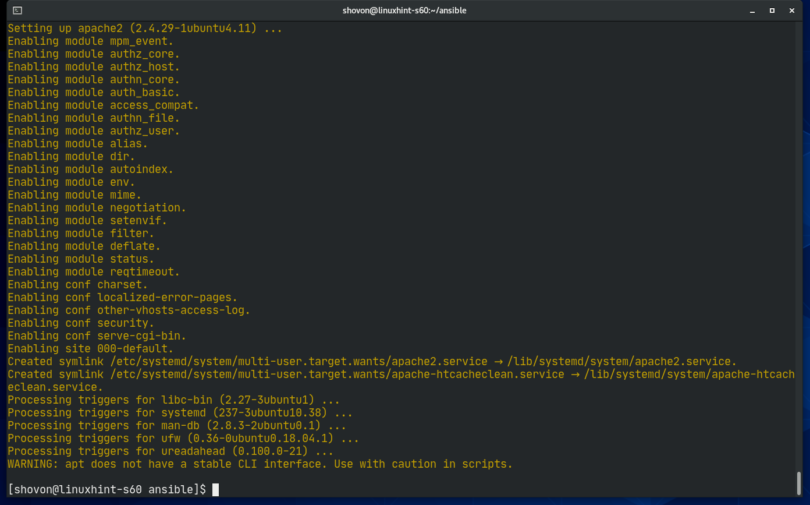Viewport: 810px width, 505px height.
Task: Click the line 'Enabling module negotiation.'
Action: click(97, 208)
